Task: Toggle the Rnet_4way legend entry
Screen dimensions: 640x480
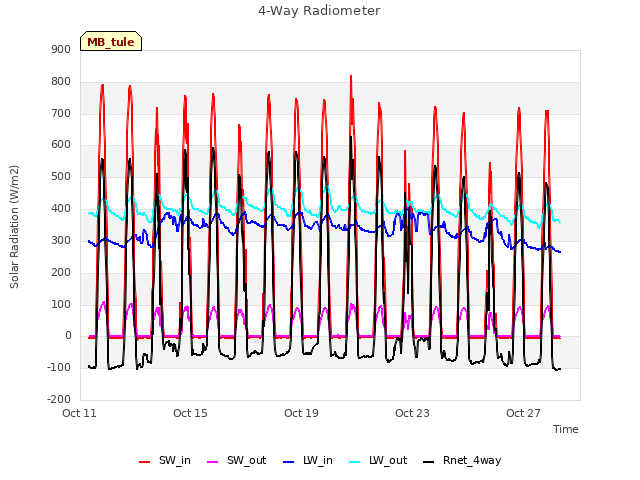Action: [x=462, y=461]
